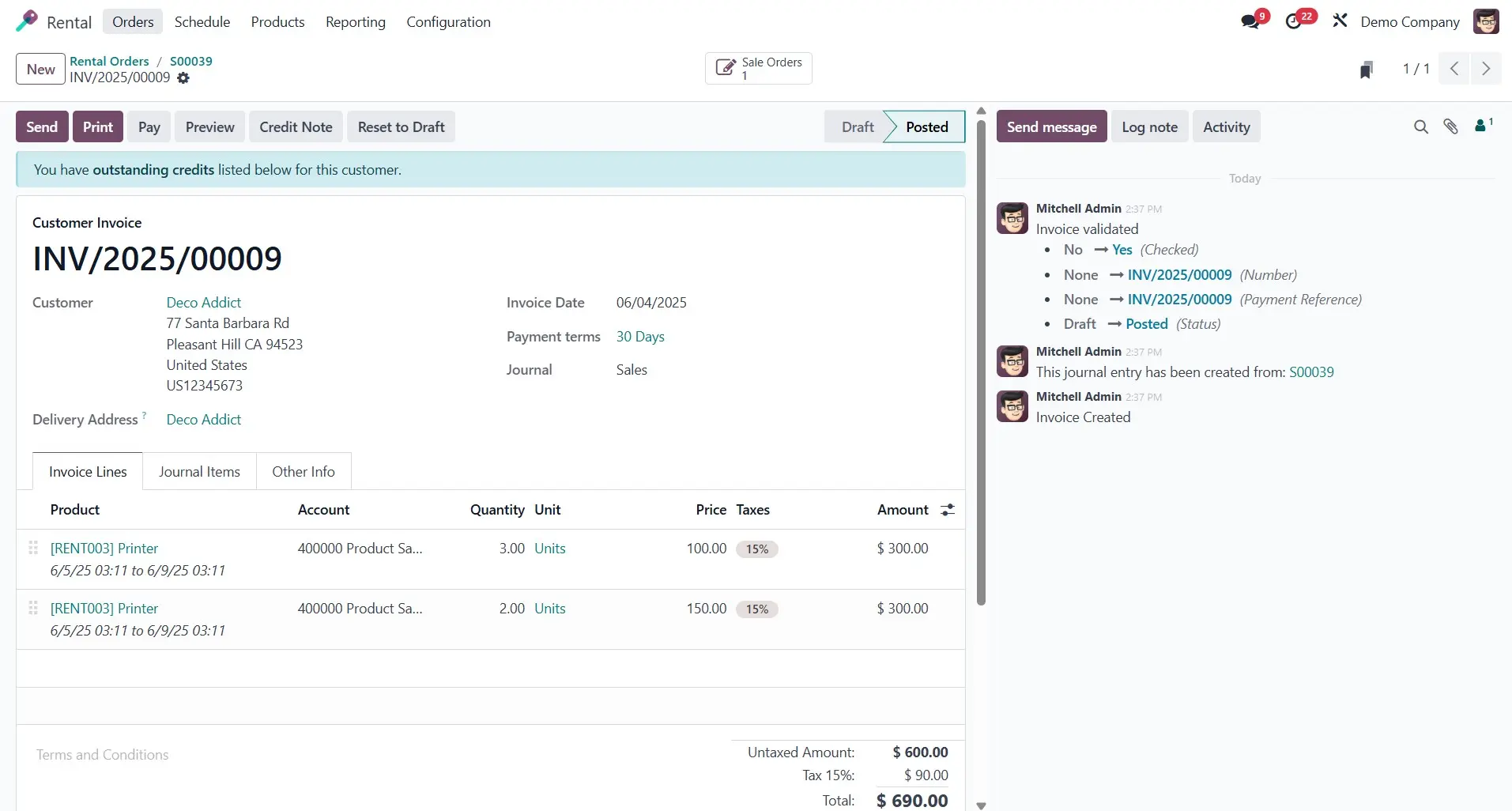Click the debug tools wrench icon

click(1340, 21)
